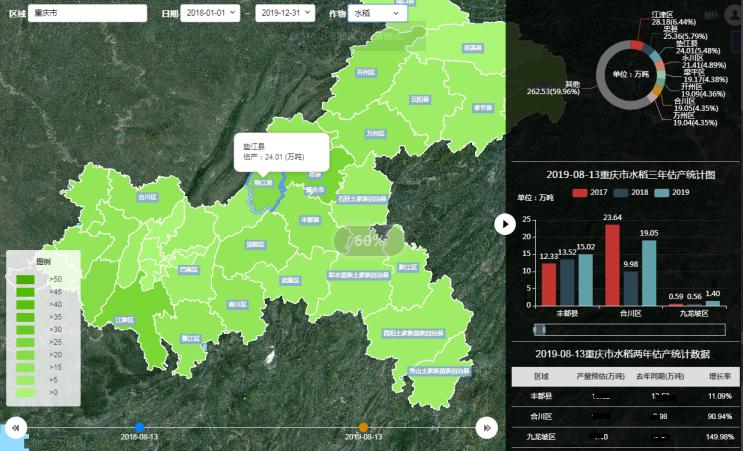The width and height of the screenshot is (743, 451).
Task: Toggle the 2017 series in chart legend
Action: pyautogui.click(x=590, y=192)
